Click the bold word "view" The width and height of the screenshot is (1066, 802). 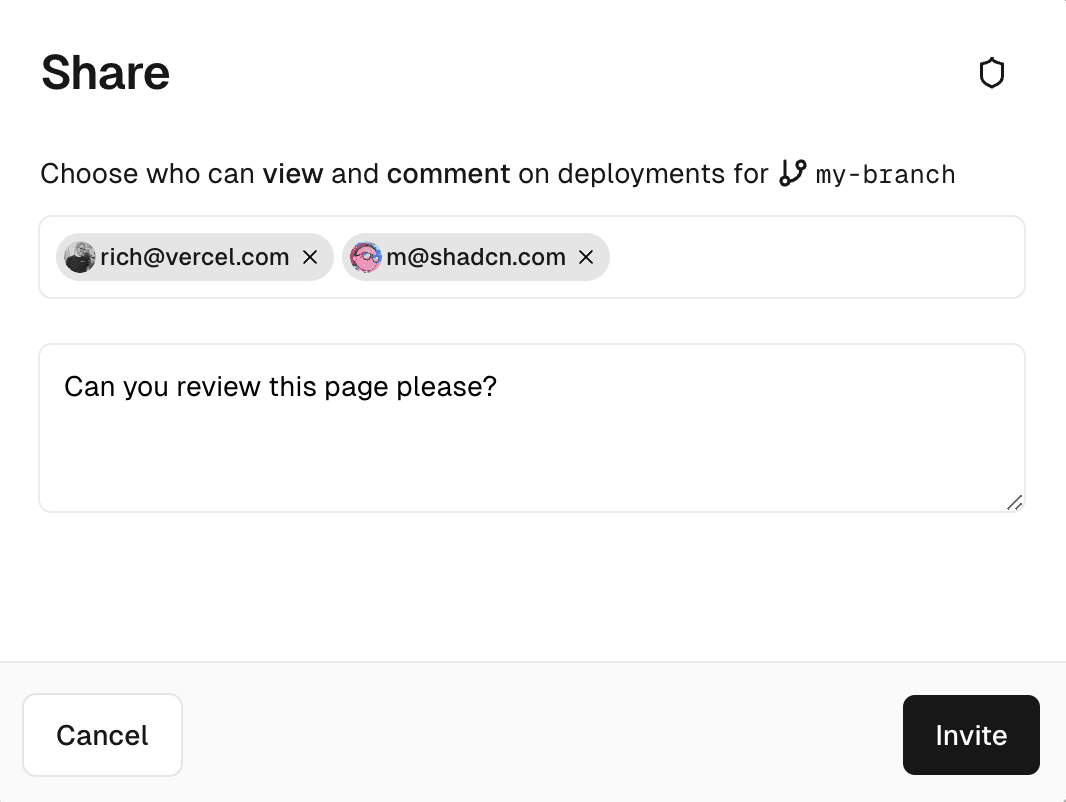(x=292, y=174)
